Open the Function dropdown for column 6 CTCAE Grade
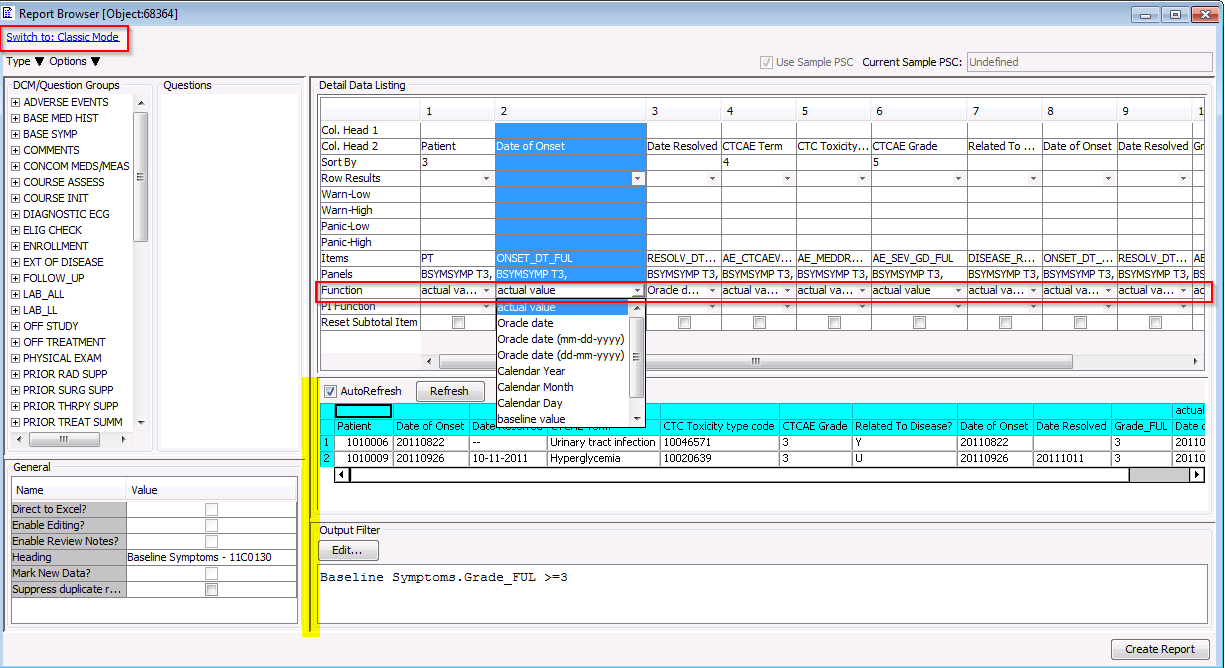Image resolution: width=1225 pixels, height=668 pixels. point(960,291)
